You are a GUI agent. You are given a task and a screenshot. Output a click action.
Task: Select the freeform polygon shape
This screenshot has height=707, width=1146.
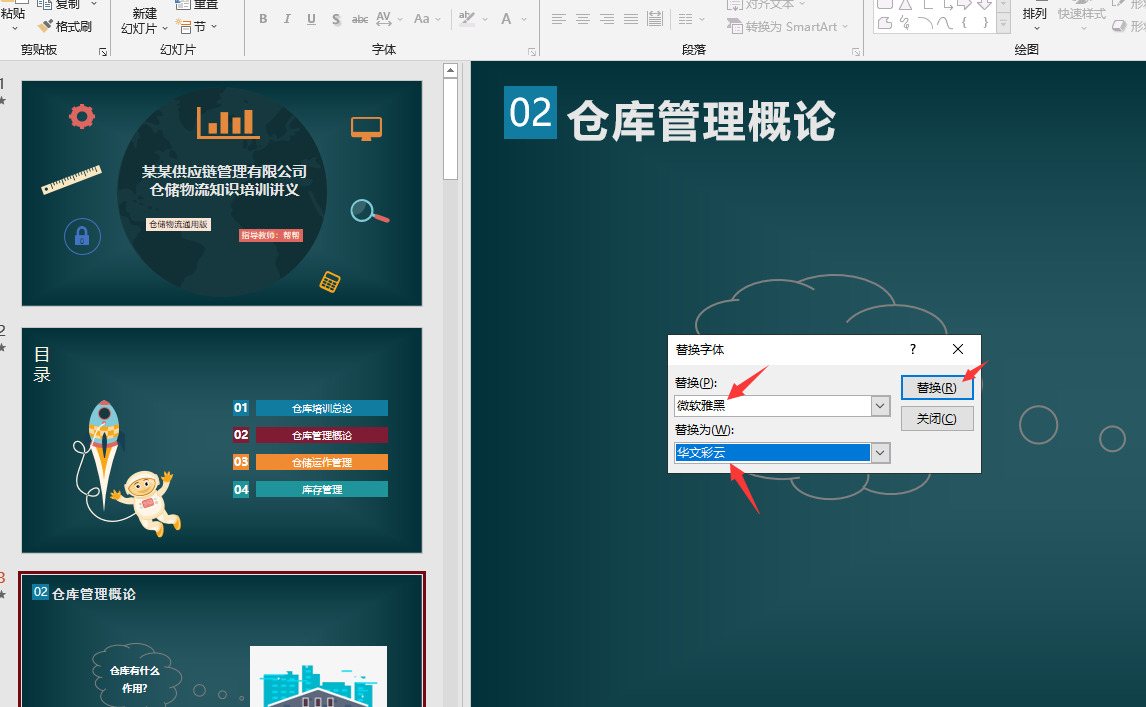(x=885, y=23)
